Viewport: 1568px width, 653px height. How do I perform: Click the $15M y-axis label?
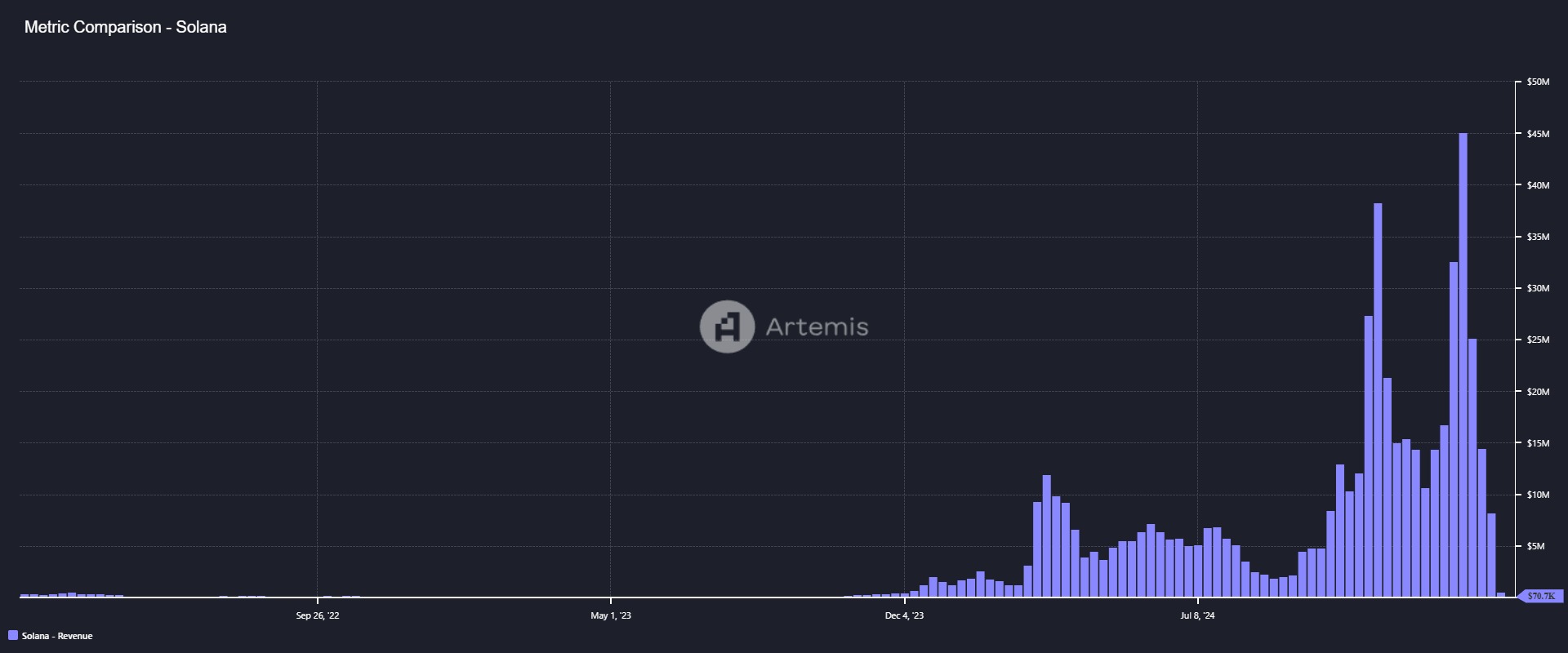click(1538, 443)
